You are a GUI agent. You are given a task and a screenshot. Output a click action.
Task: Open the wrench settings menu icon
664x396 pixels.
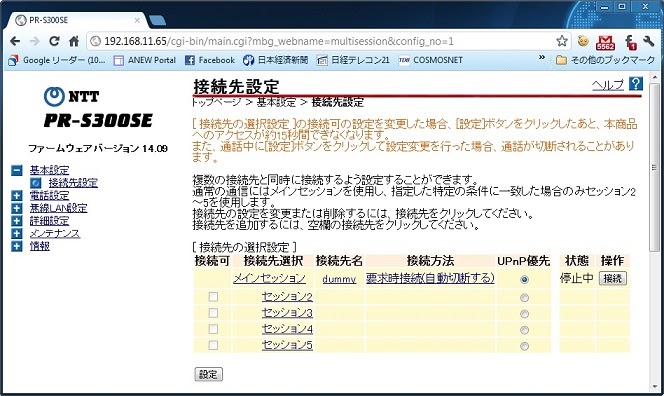point(648,41)
